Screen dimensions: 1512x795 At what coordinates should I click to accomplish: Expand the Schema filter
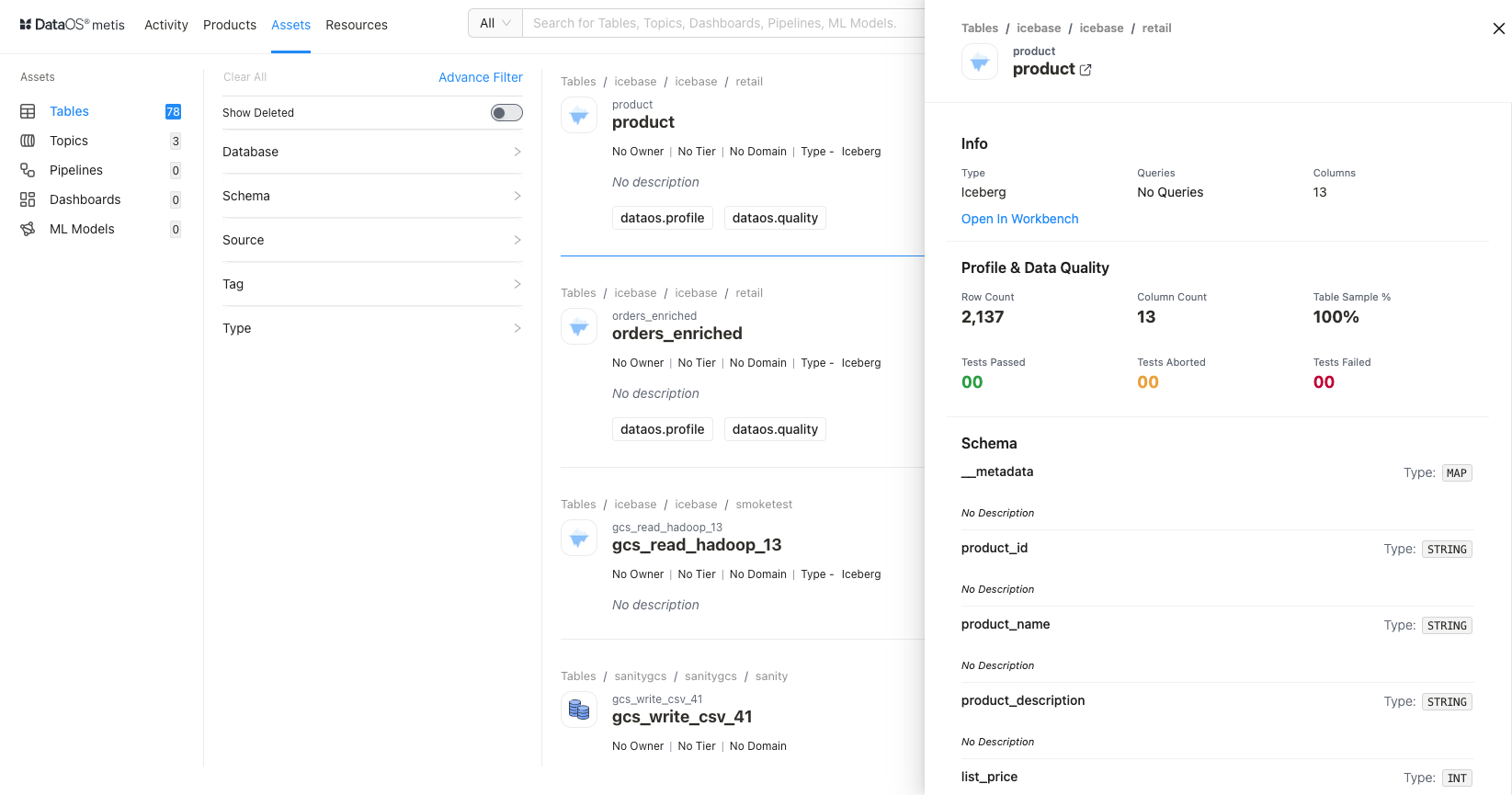tap(372, 196)
